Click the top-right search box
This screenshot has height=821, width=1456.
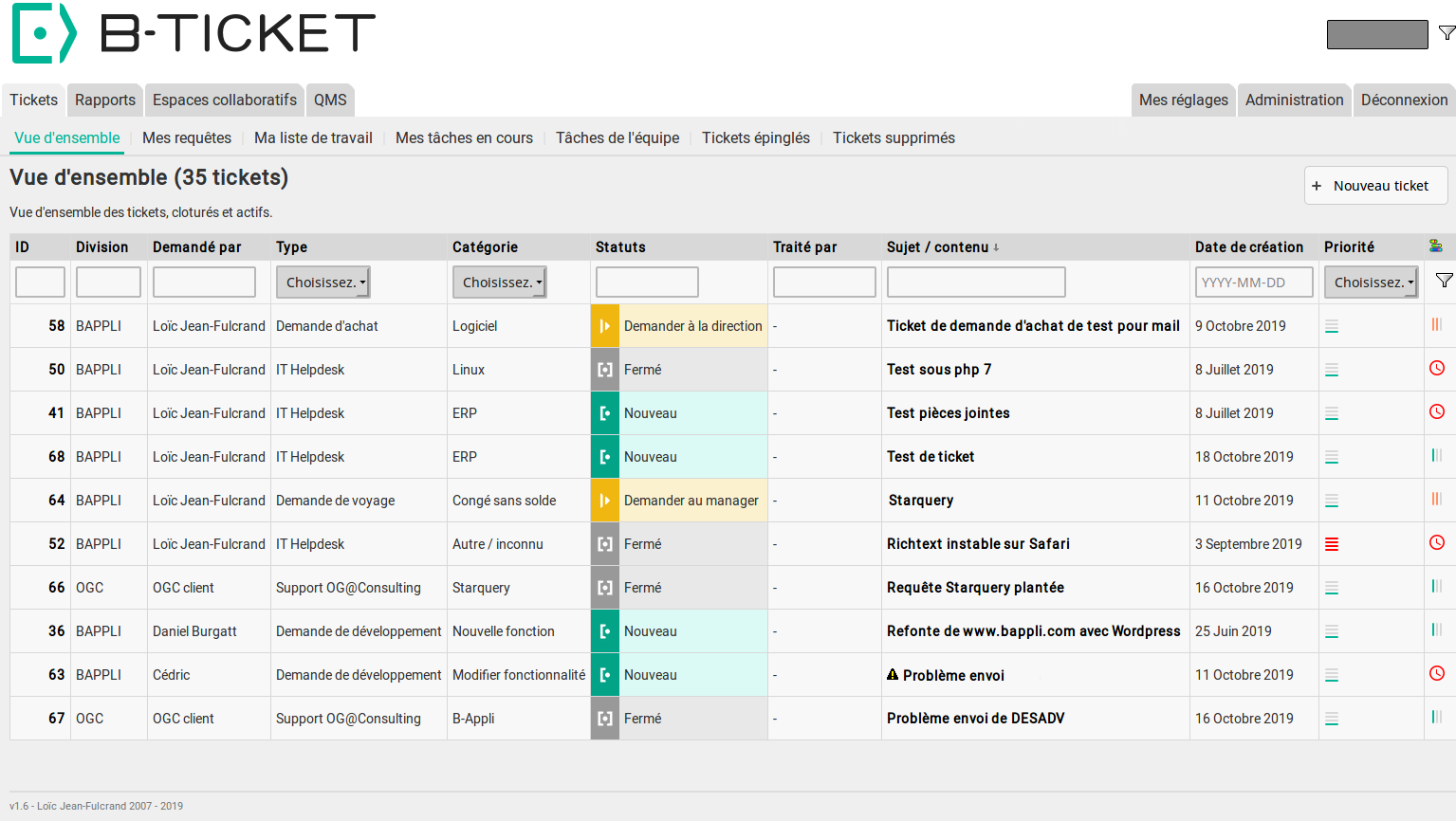click(1377, 34)
